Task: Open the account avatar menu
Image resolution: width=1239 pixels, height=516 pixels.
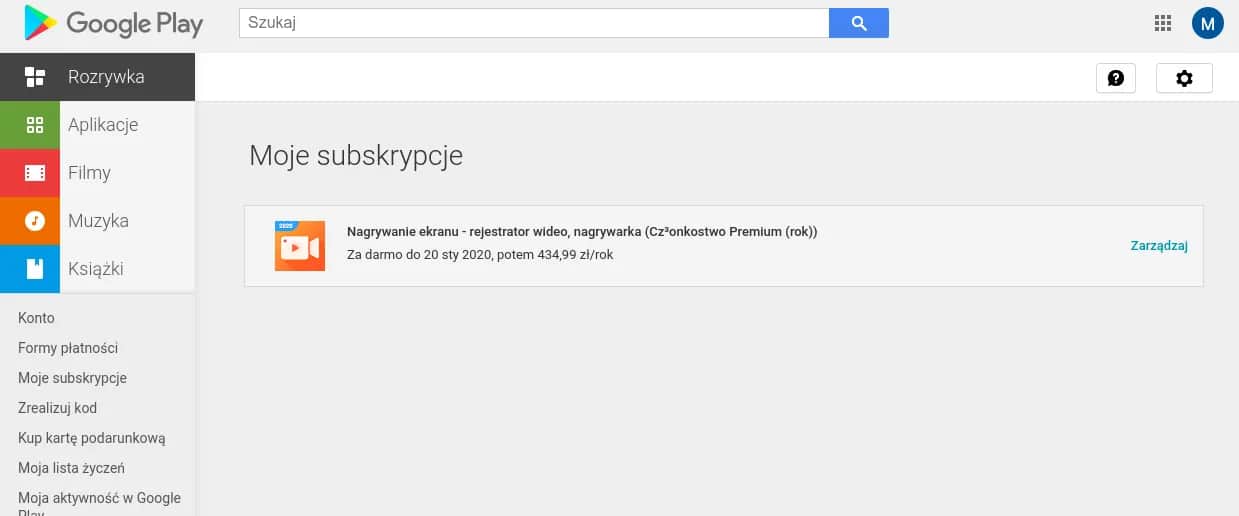Action: coord(1207,24)
